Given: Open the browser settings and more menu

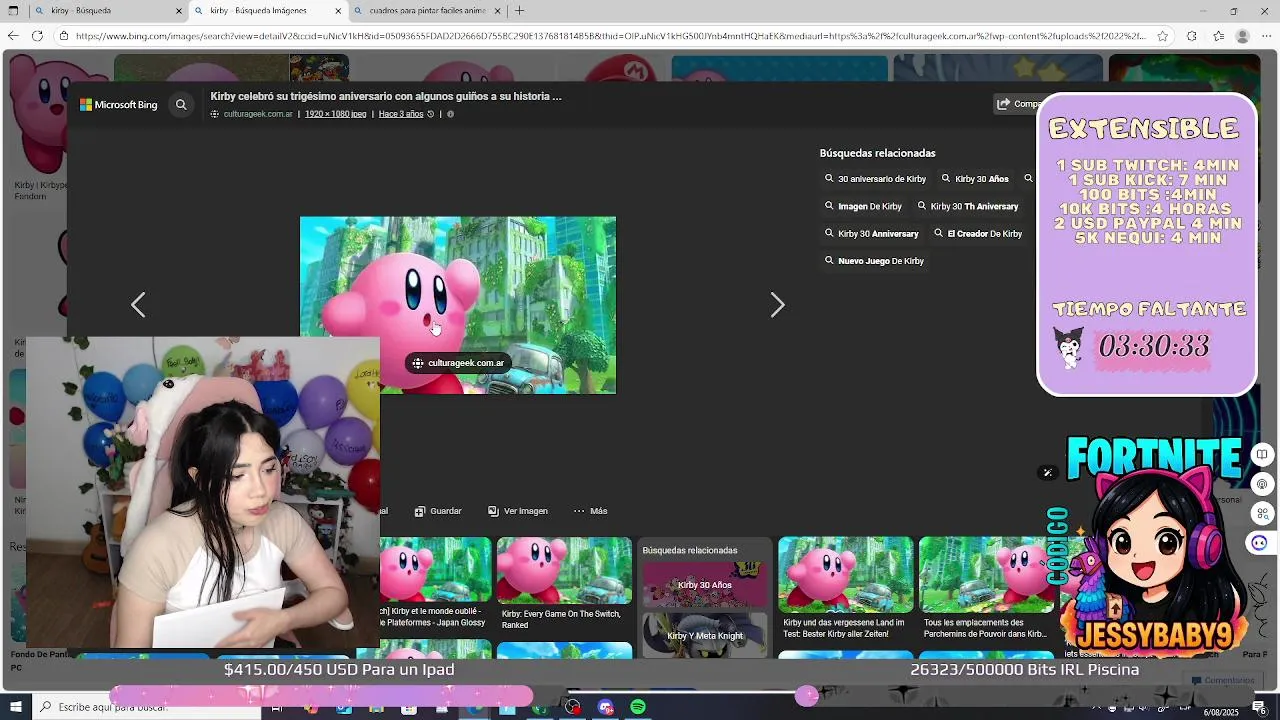Looking at the screenshot, I should pos(1269,36).
